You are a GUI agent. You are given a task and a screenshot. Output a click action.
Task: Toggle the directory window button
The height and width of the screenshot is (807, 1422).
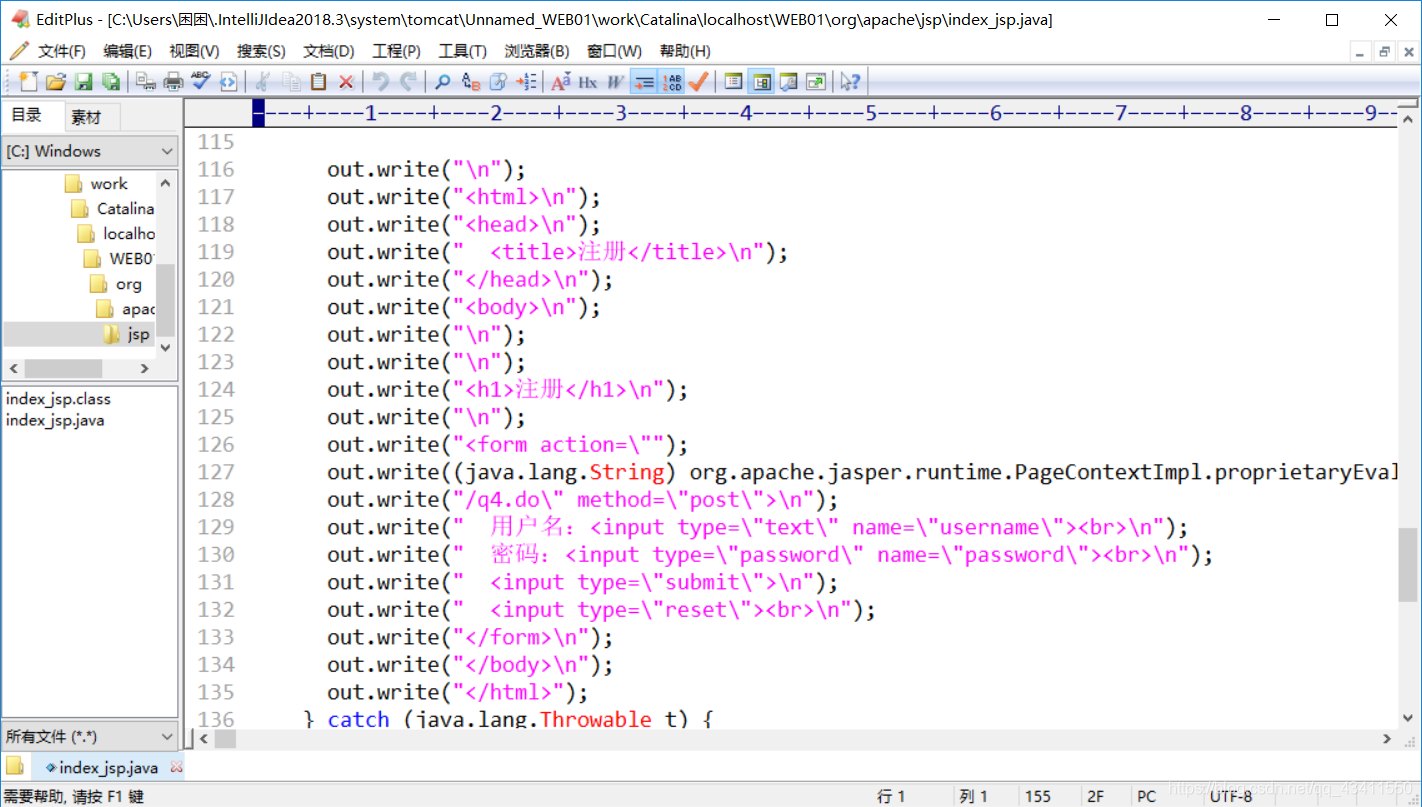click(x=761, y=82)
